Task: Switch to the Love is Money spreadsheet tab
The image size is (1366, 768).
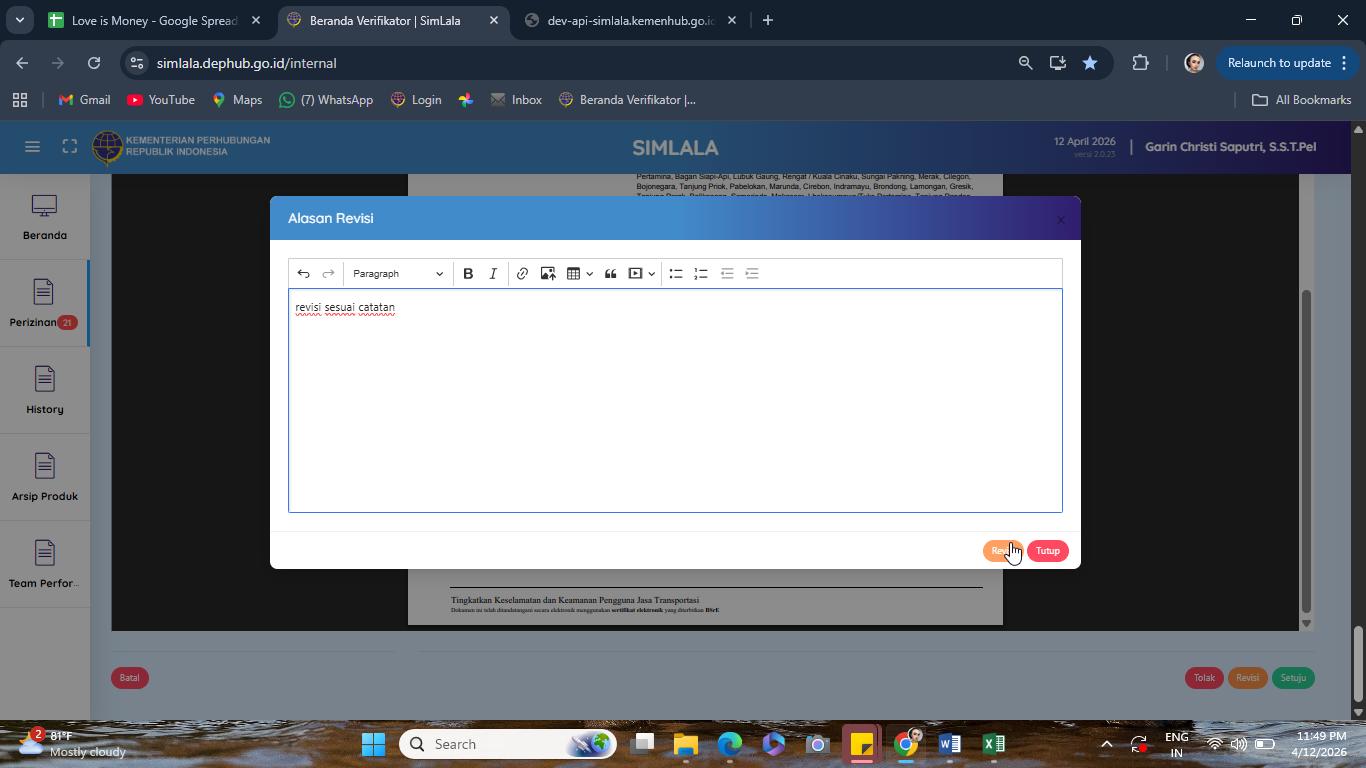Action: point(154,20)
